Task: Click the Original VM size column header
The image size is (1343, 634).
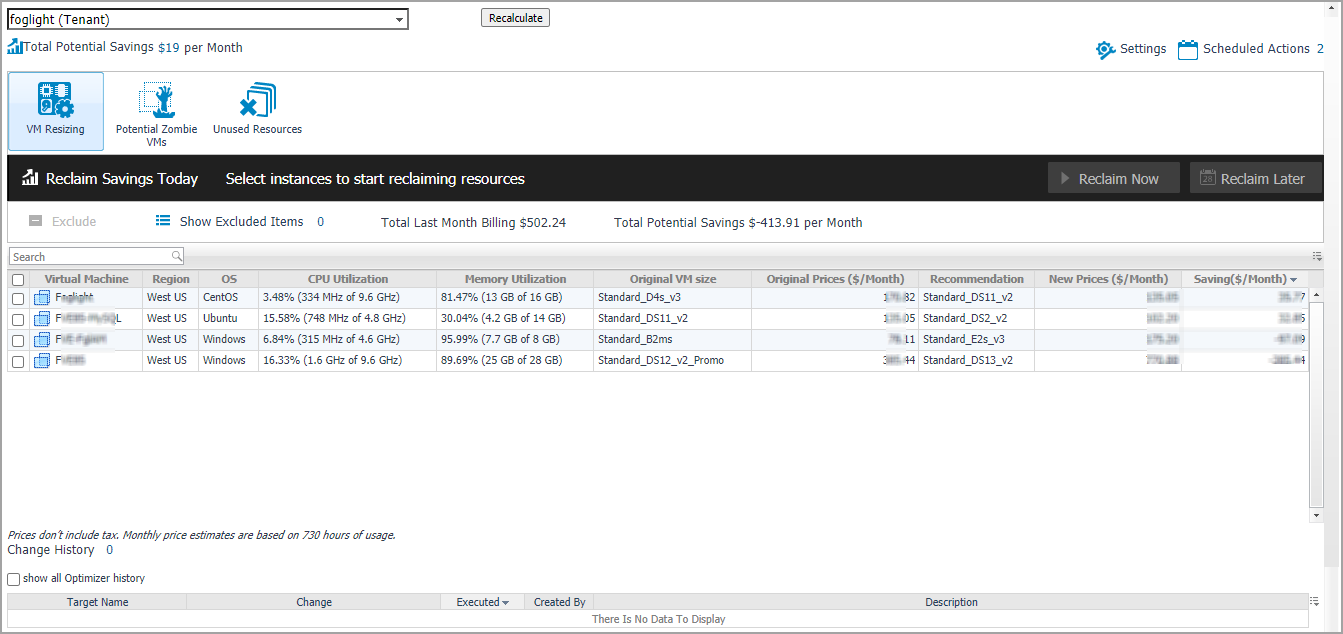Action: (673, 279)
